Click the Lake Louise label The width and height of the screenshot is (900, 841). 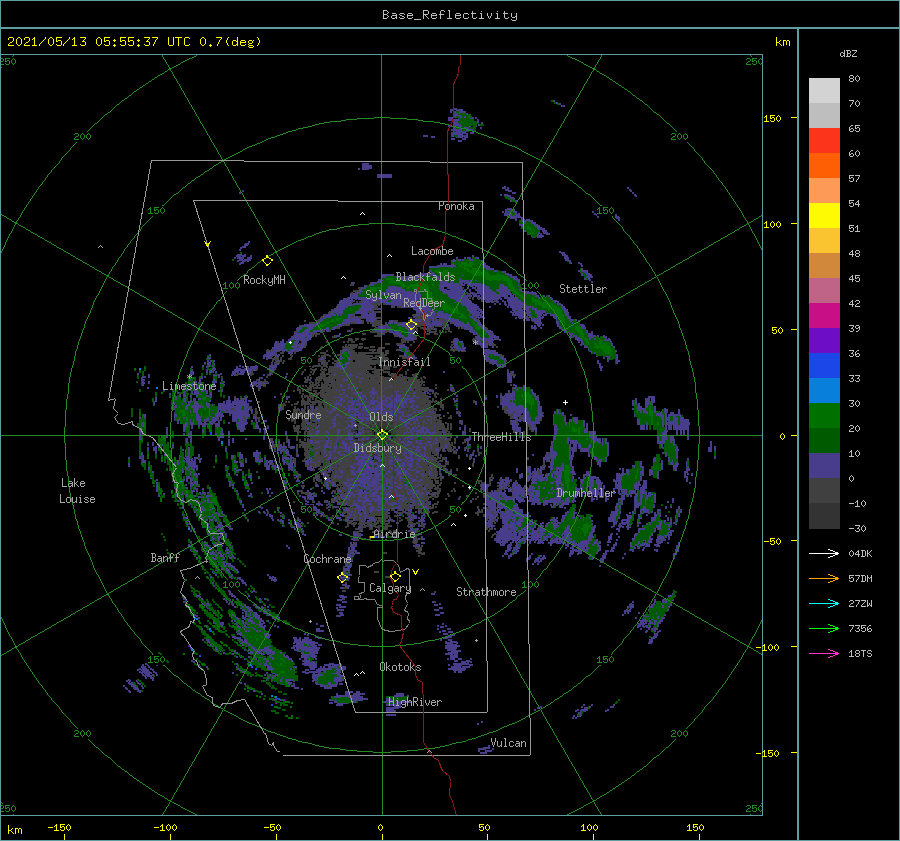77,491
